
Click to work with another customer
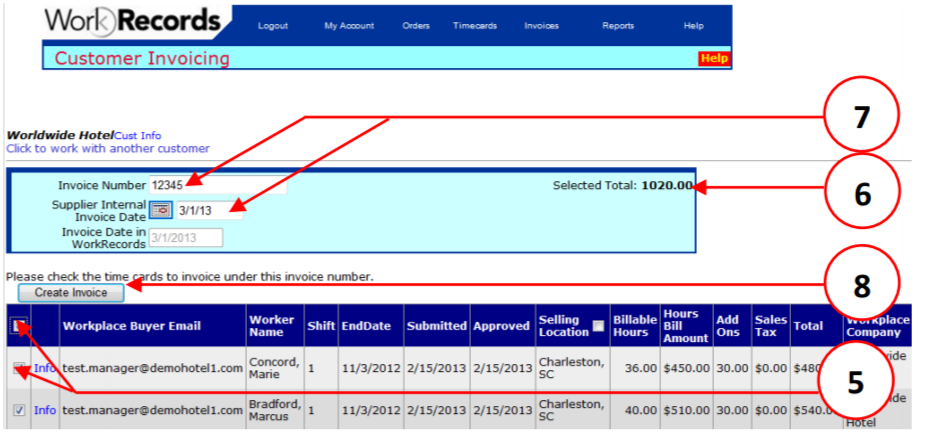click(108, 148)
